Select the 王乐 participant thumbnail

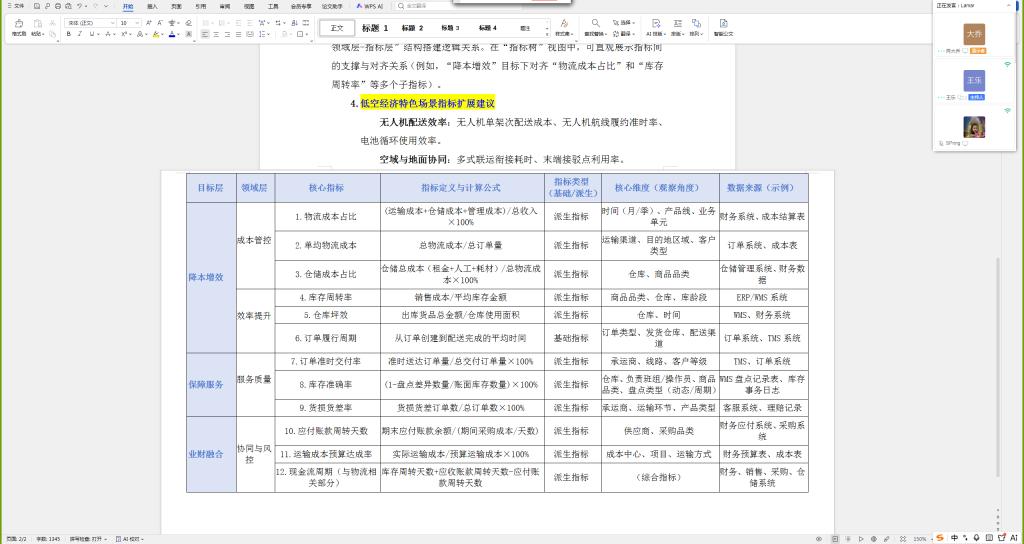tap(974, 79)
